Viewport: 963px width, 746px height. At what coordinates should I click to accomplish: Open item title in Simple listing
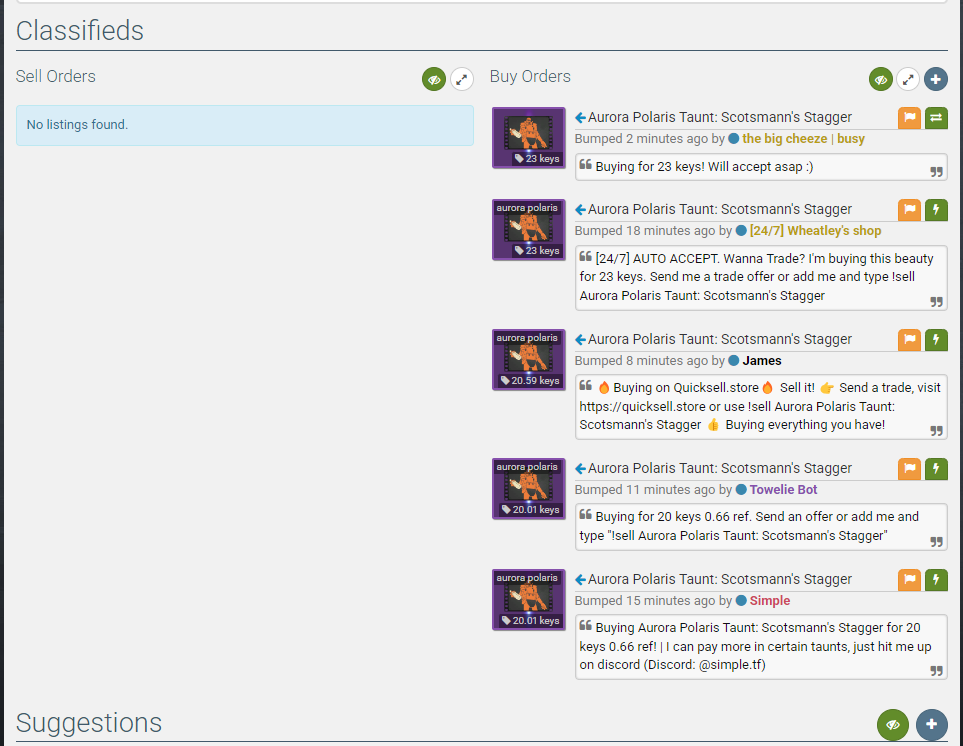[720, 580]
